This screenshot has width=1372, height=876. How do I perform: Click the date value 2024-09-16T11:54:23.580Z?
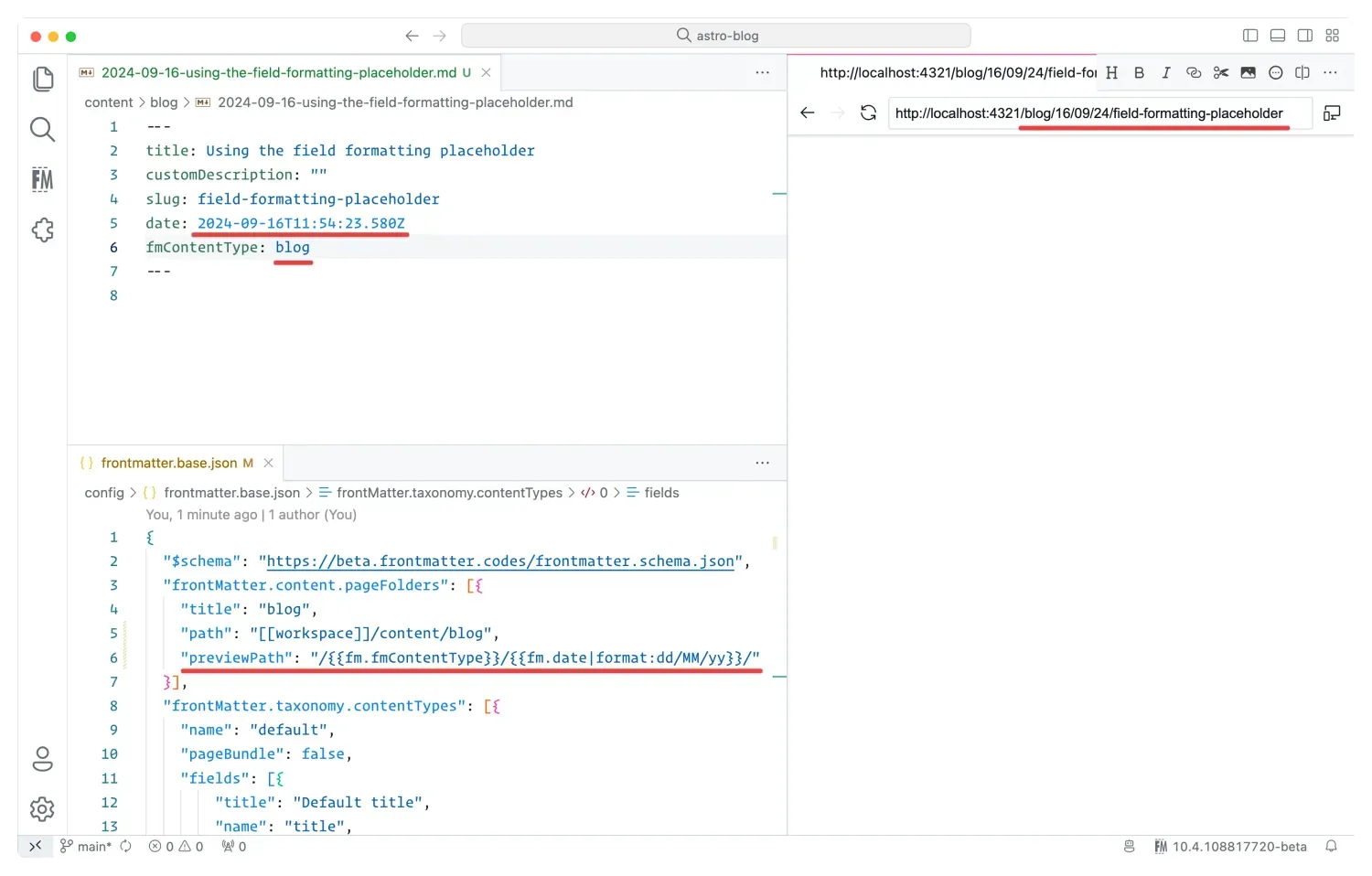[x=301, y=223]
